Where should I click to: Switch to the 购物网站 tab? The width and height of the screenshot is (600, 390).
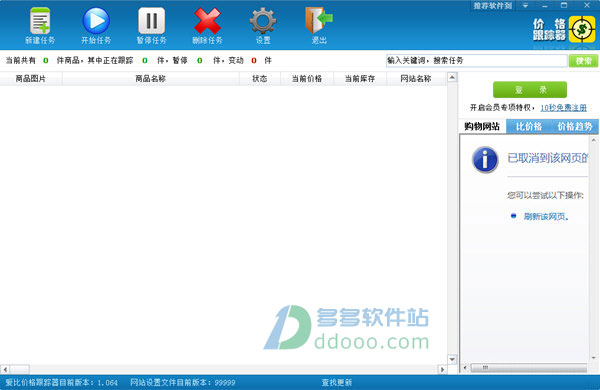[482, 126]
